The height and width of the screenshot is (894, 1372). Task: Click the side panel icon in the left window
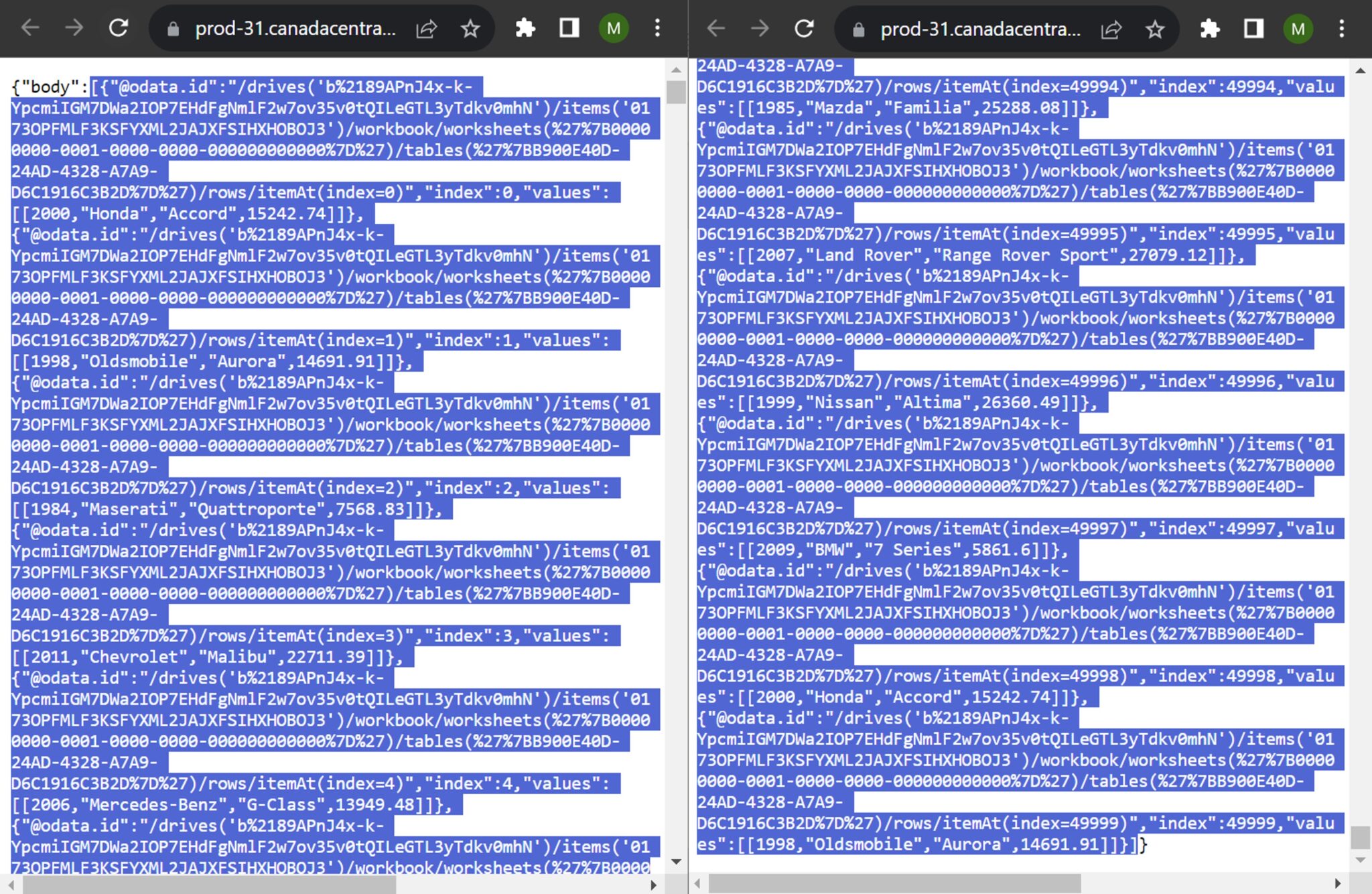tap(568, 28)
